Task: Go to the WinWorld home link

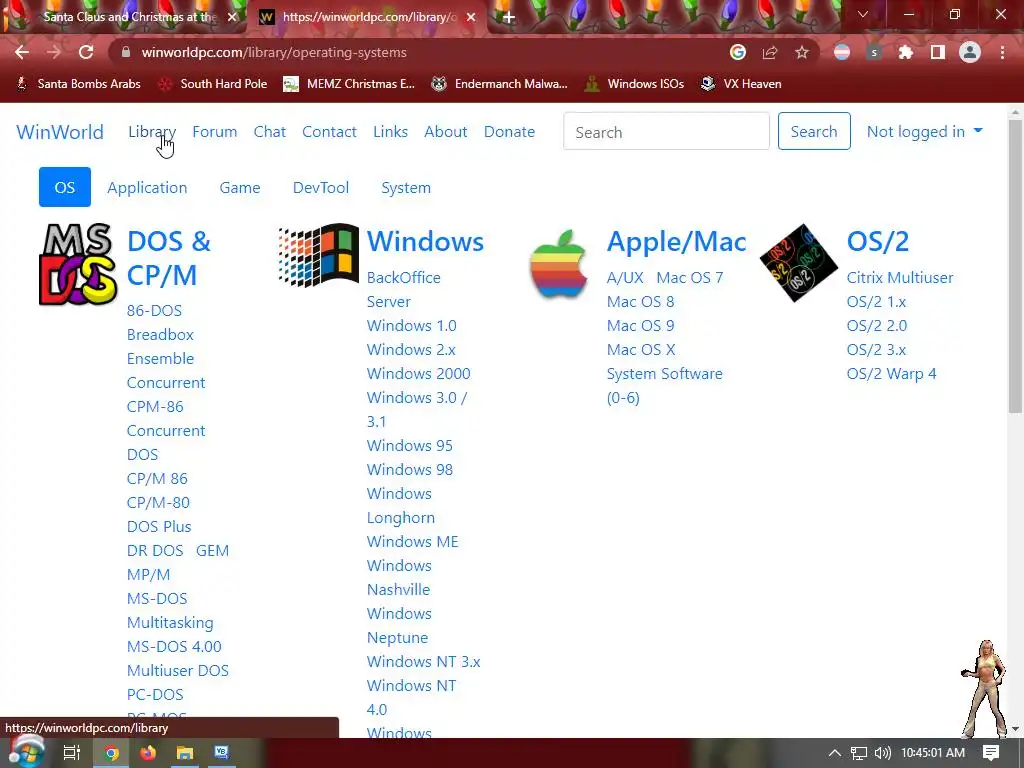Action: coord(60,131)
